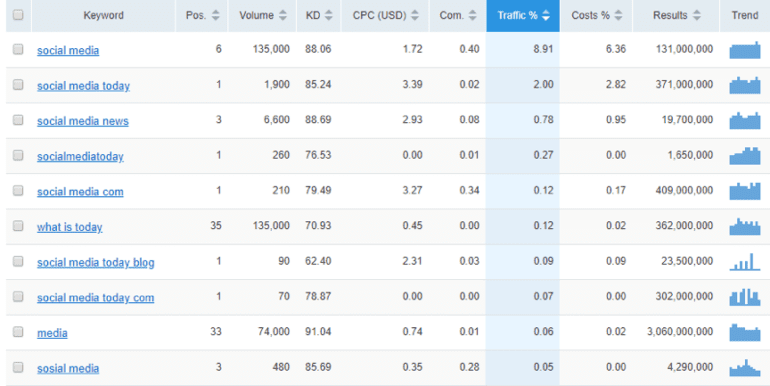
Task: Click the sort arrows on the KD column
Action: point(329,15)
